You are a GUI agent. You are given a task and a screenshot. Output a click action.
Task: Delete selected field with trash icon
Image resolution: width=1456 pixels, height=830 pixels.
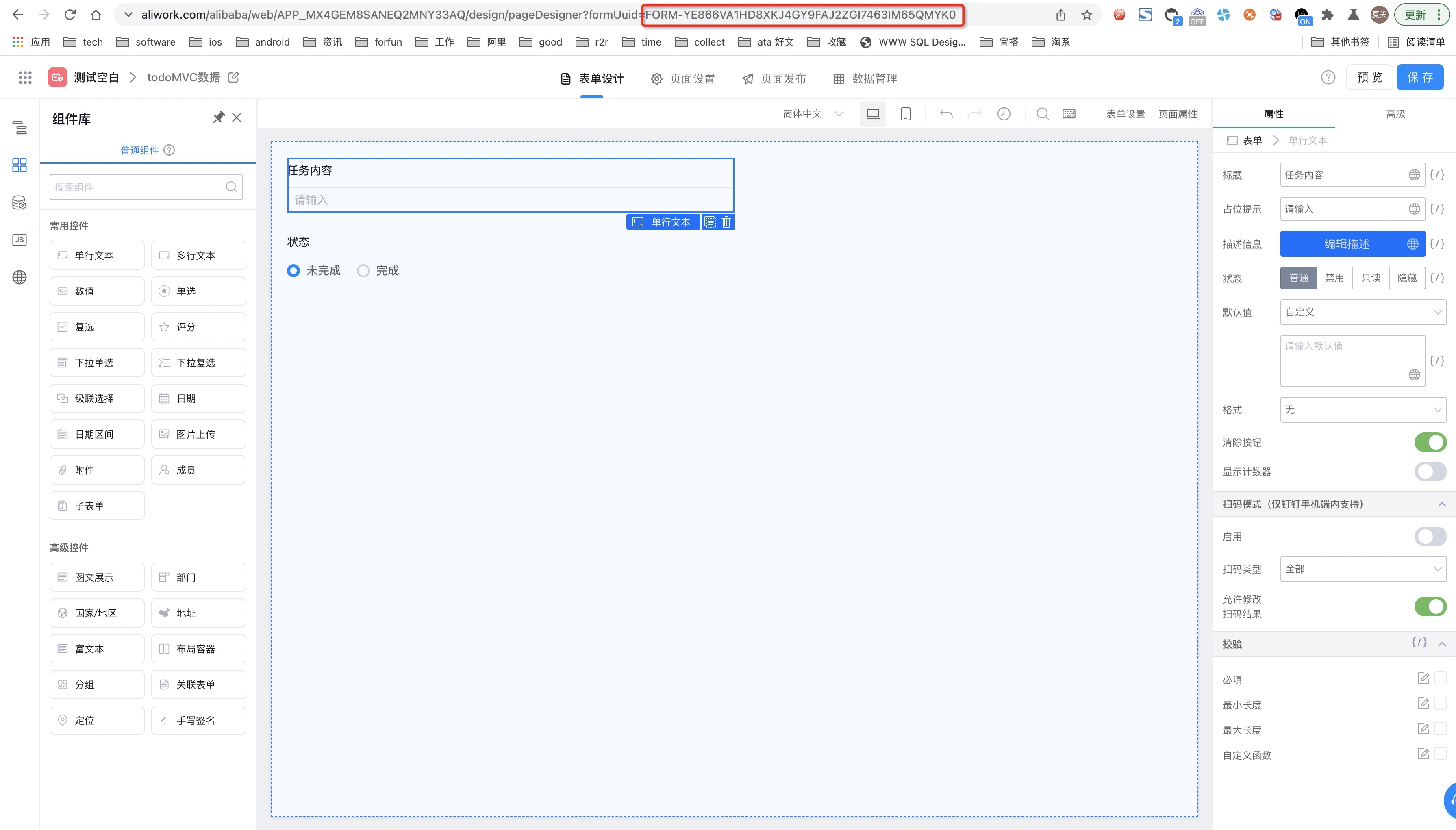click(726, 222)
